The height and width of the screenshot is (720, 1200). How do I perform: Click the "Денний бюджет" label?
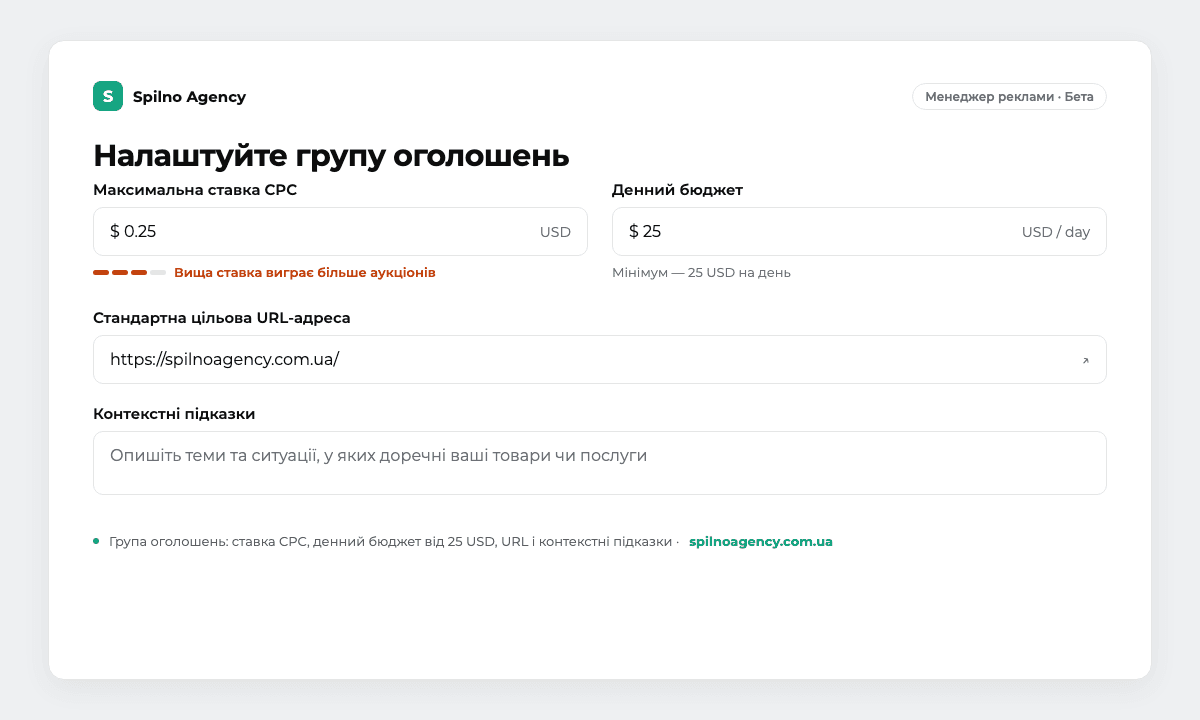pos(677,190)
